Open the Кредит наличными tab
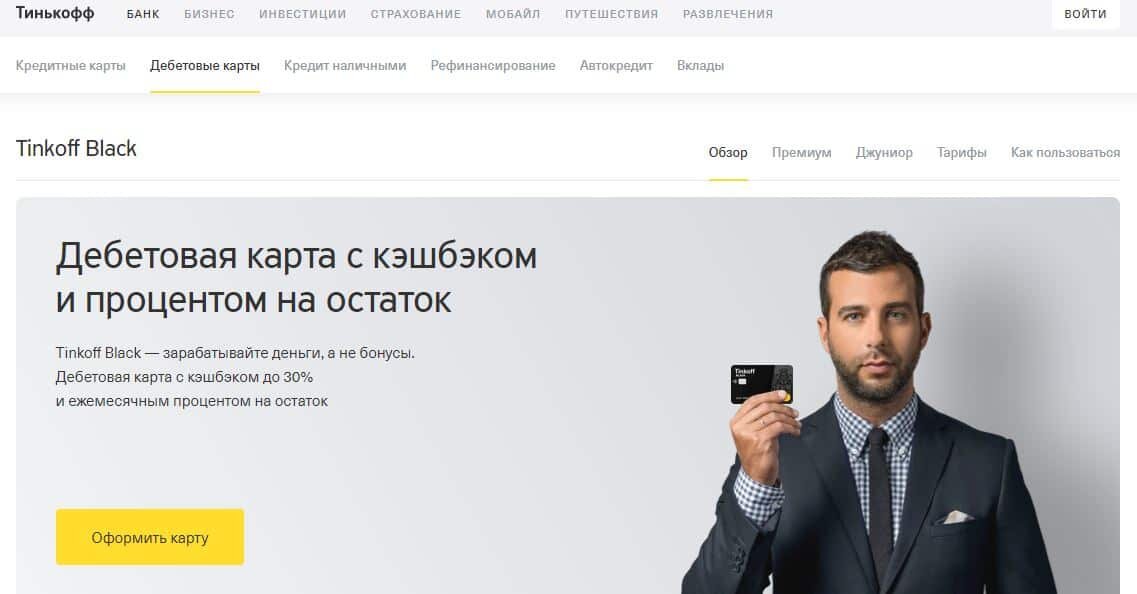 click(345, 65)
